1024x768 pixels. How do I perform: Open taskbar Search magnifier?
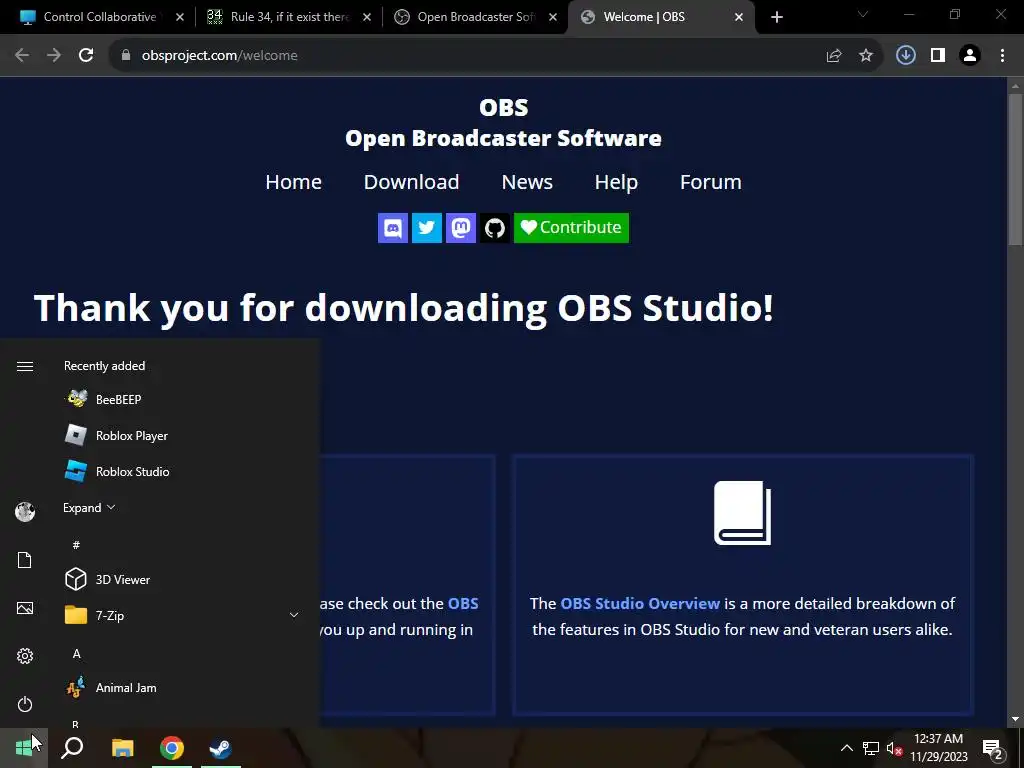72,748
